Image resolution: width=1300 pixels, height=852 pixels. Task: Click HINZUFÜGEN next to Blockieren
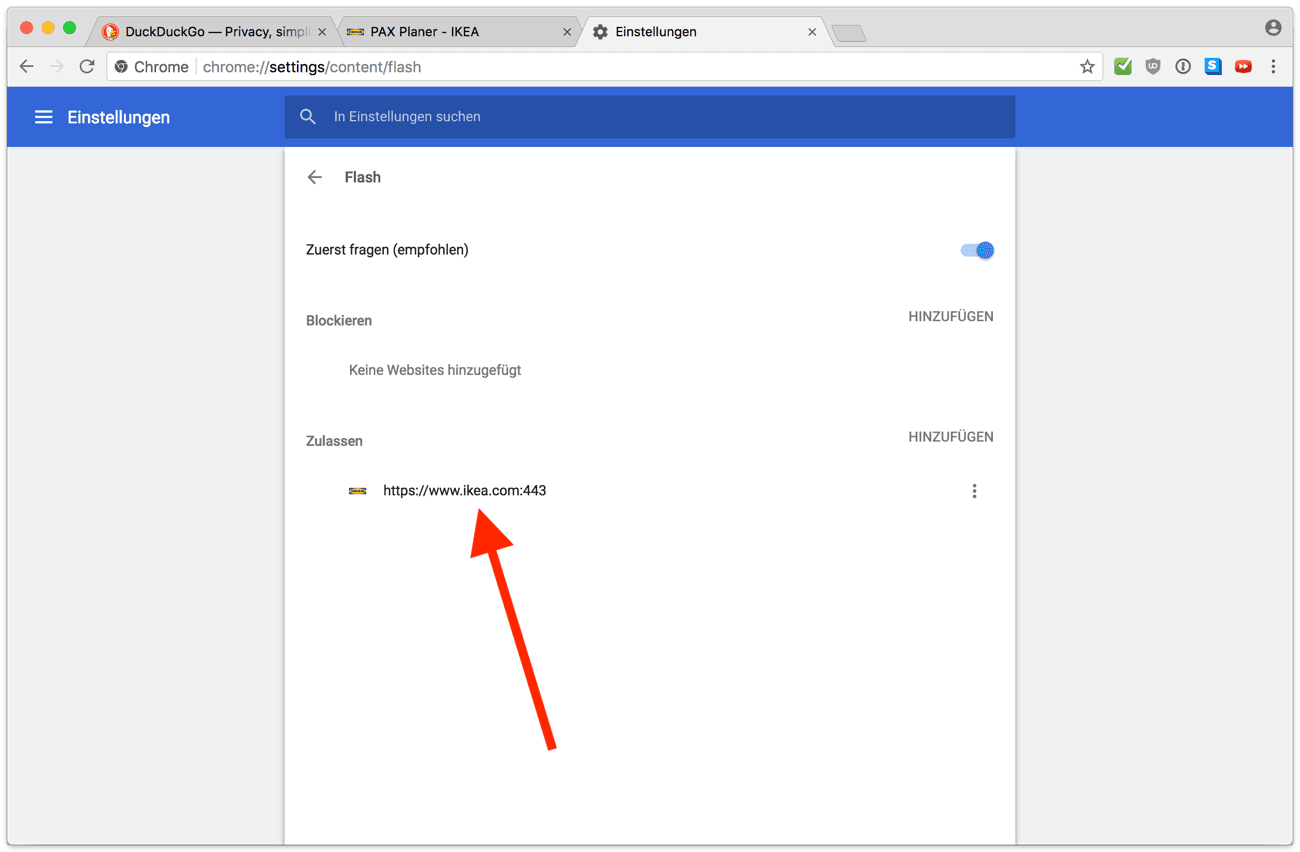point(950,317)
